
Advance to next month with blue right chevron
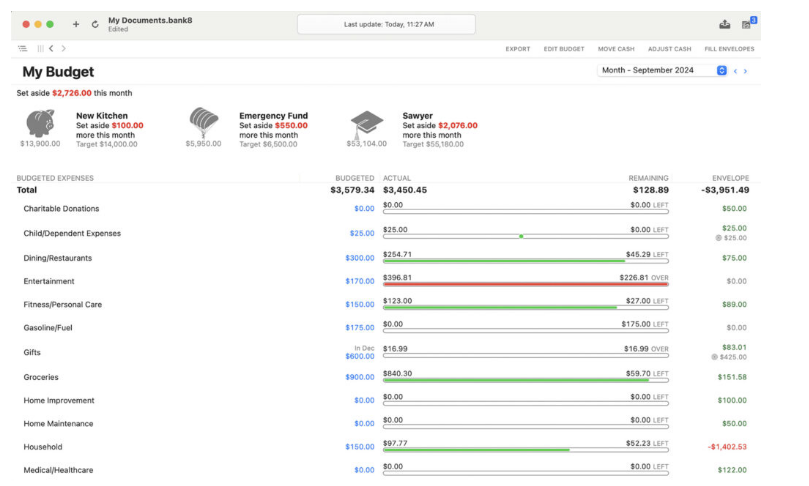pyautogui.click(x=745, y=71)
